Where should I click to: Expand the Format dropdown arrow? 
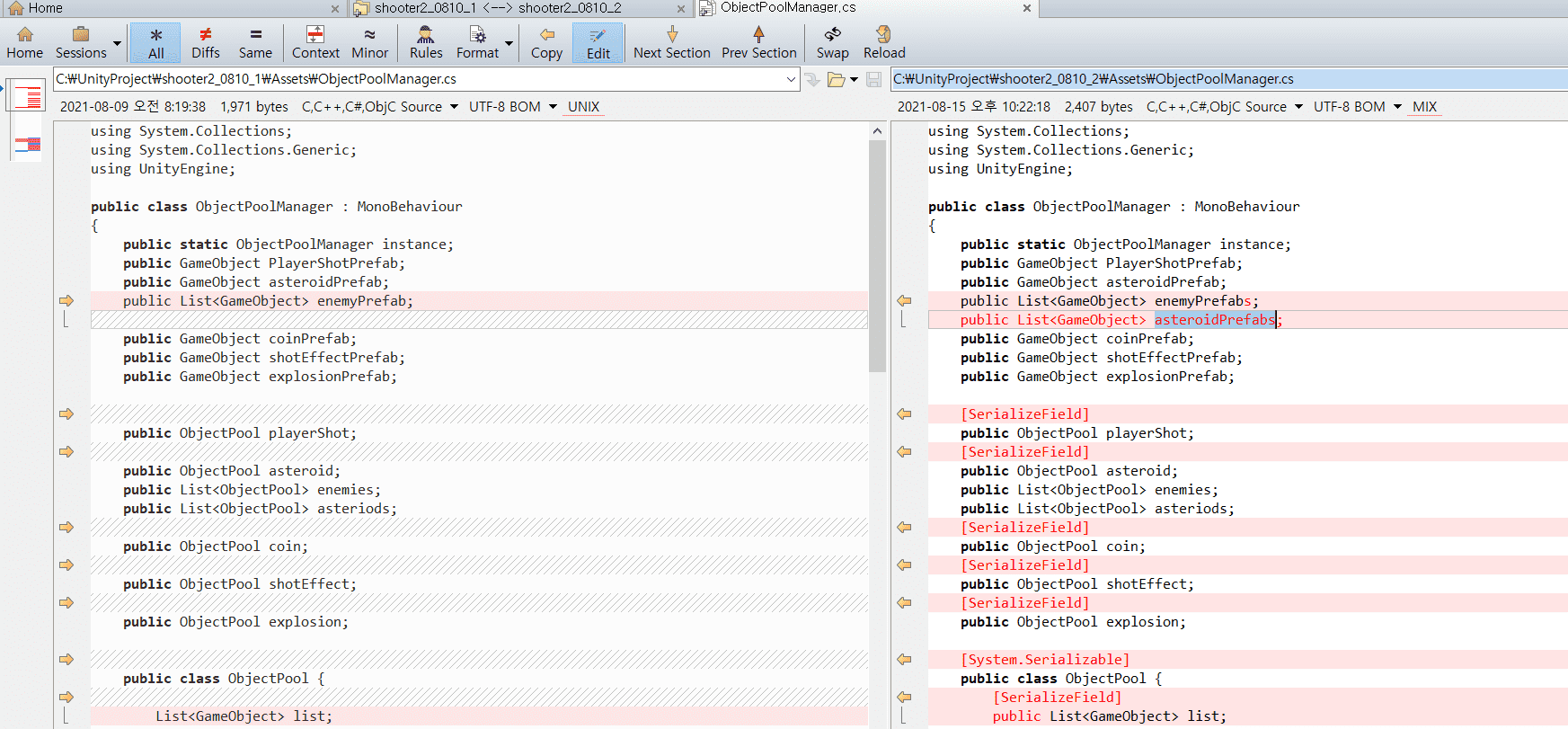509,43
